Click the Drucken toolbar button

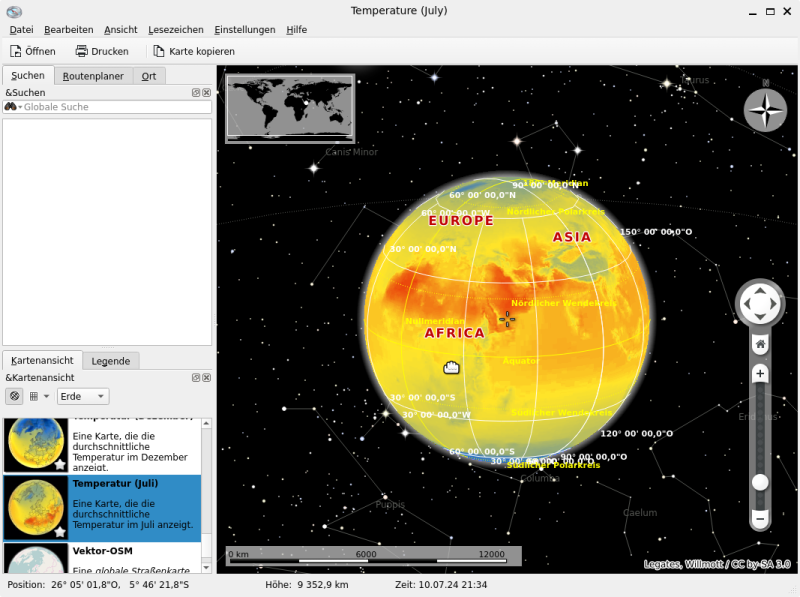coord(102,51)
